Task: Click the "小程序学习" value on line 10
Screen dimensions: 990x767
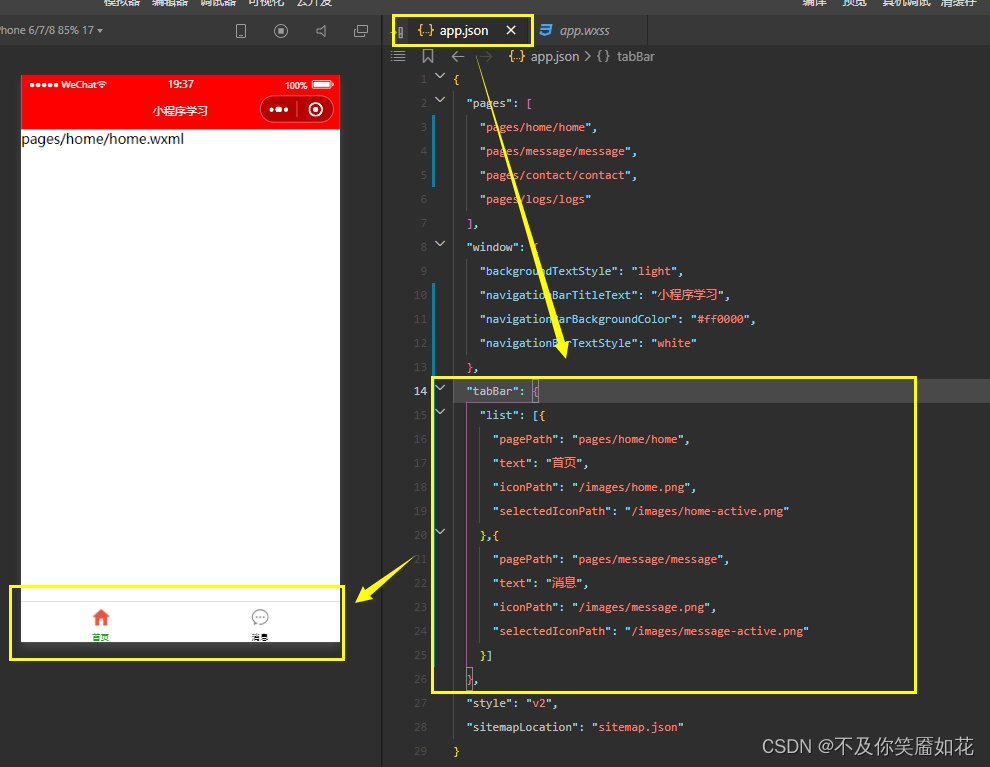Action: (688, 295)
